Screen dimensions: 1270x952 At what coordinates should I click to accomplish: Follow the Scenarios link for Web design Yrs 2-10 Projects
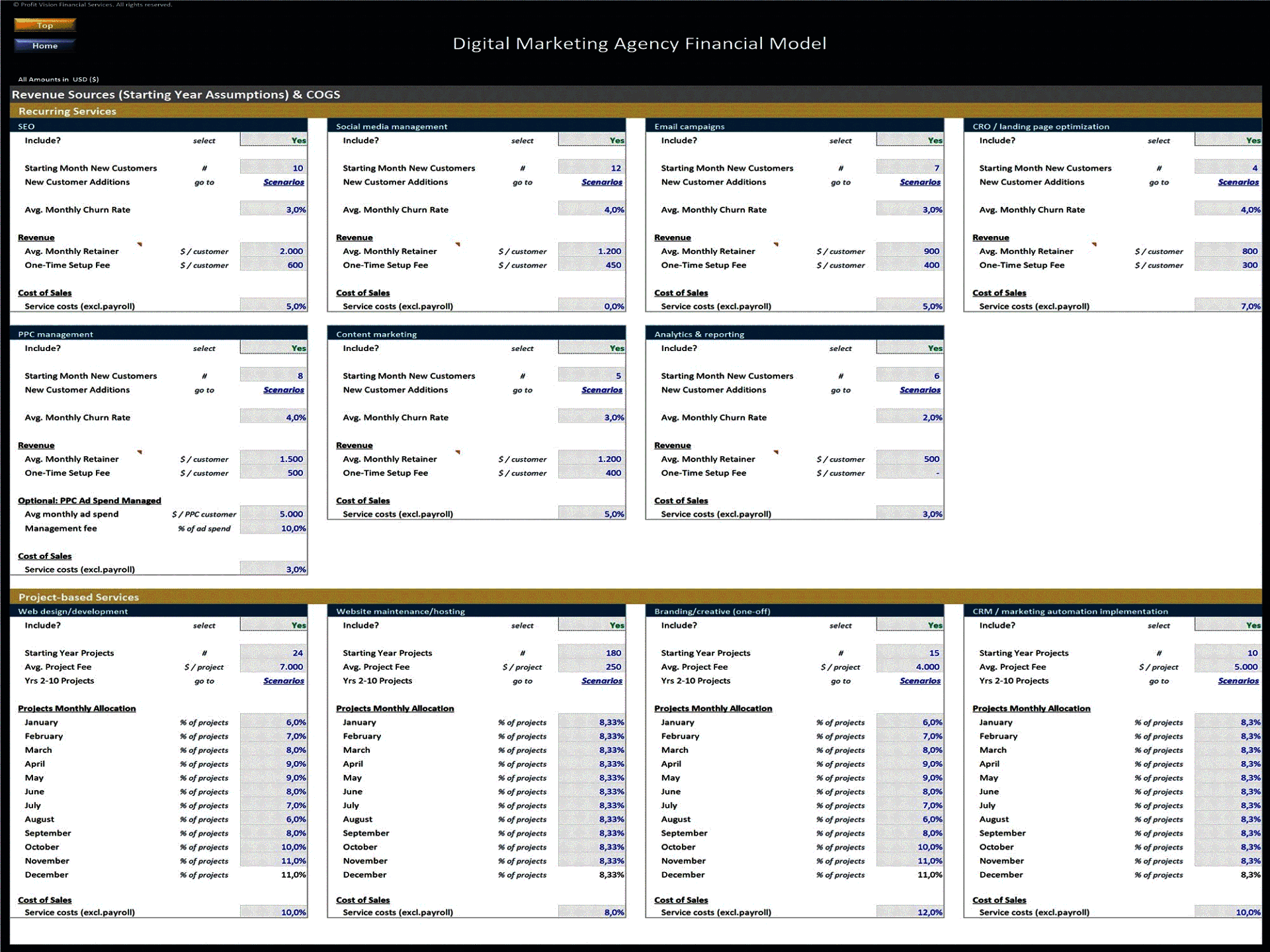pos(283,680)
